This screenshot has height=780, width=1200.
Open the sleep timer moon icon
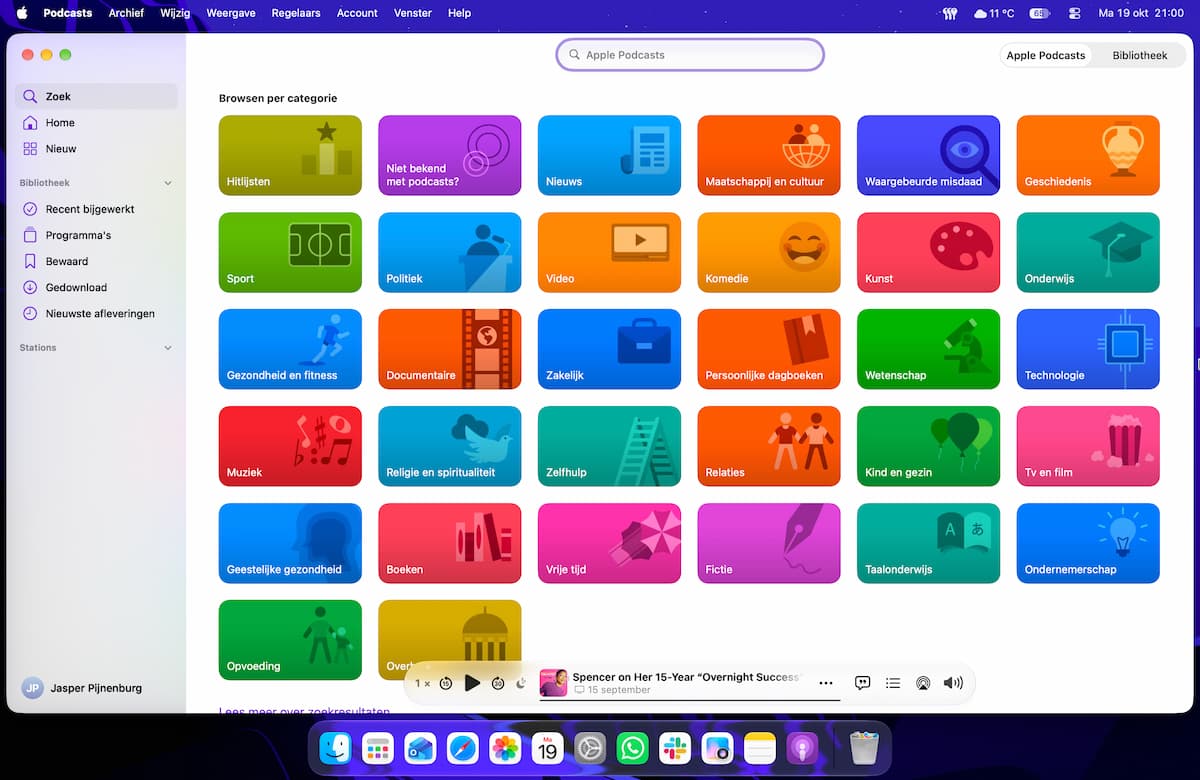(x=521, y=683)
